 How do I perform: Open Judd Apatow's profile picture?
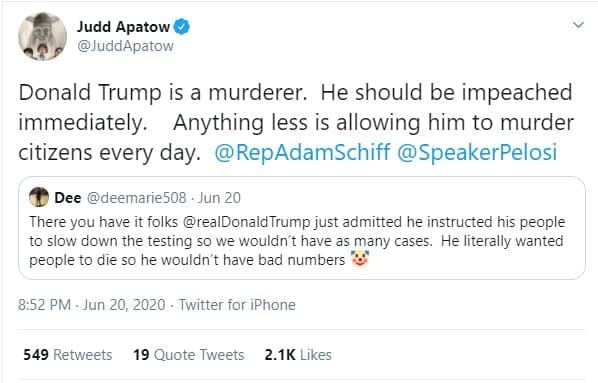click(x=42, y=37)
